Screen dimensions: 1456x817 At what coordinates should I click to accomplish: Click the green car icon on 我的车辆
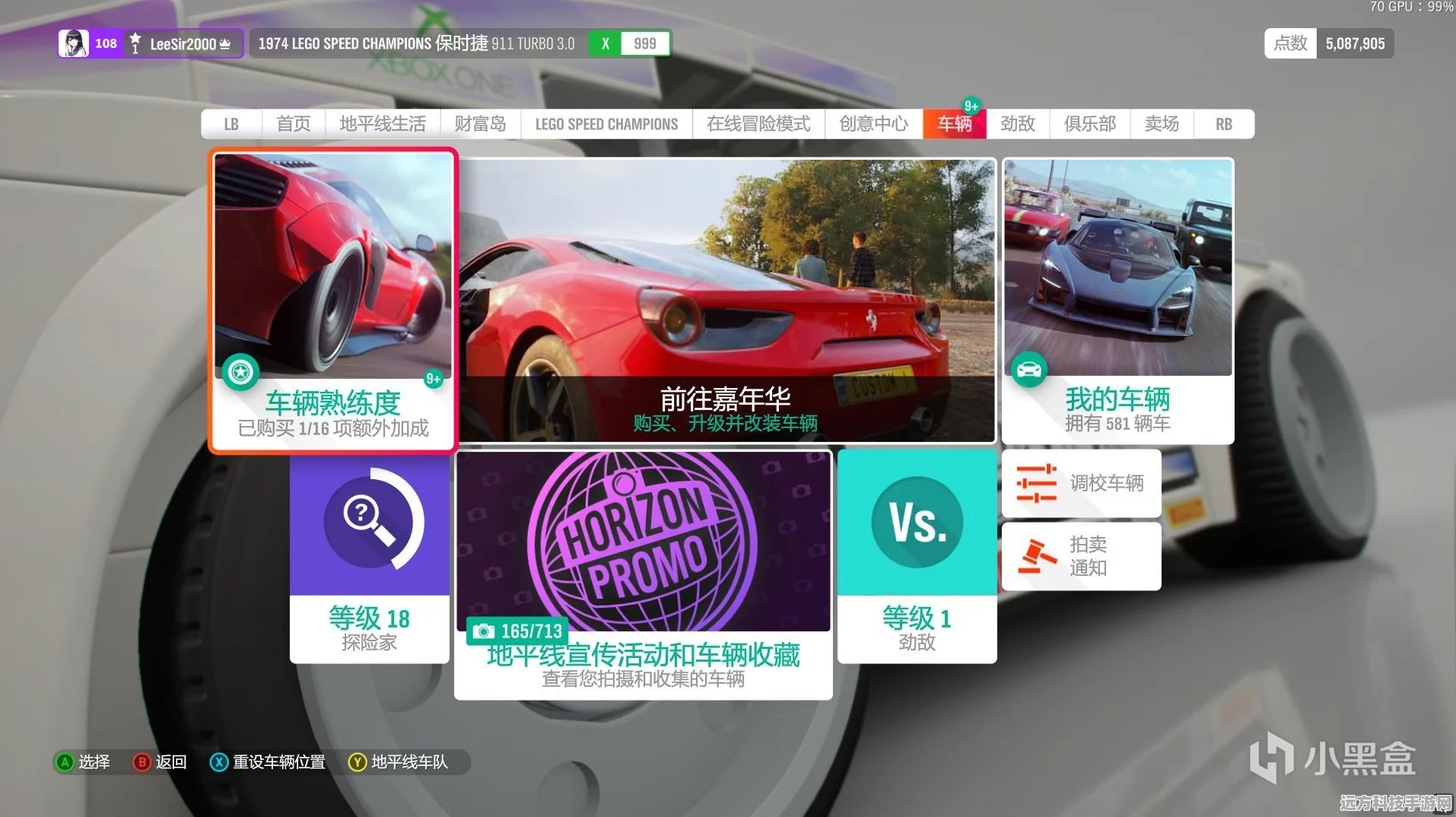[1028, 370]
